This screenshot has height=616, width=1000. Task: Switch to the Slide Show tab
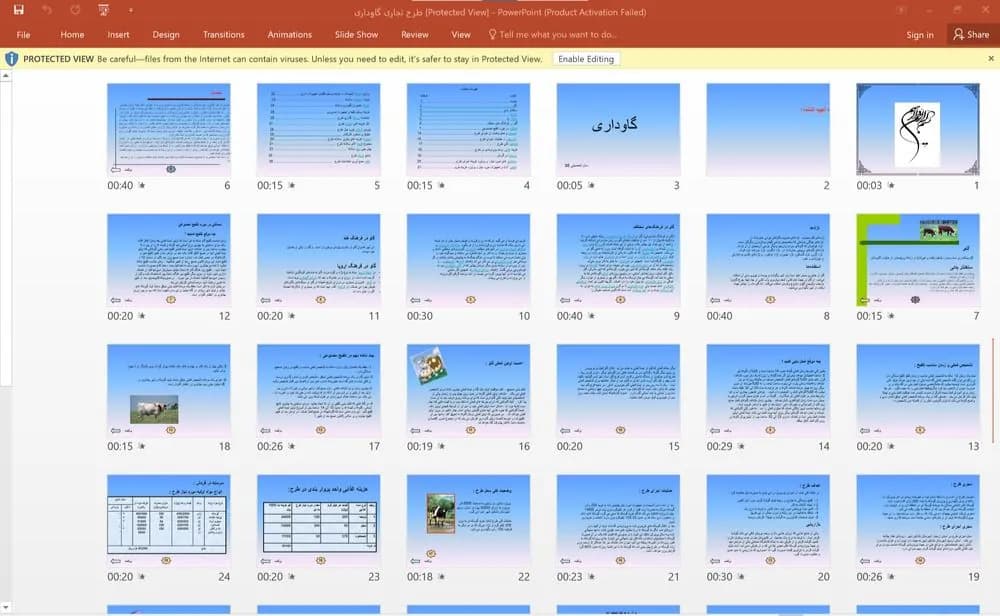click(x=357, y=34)
